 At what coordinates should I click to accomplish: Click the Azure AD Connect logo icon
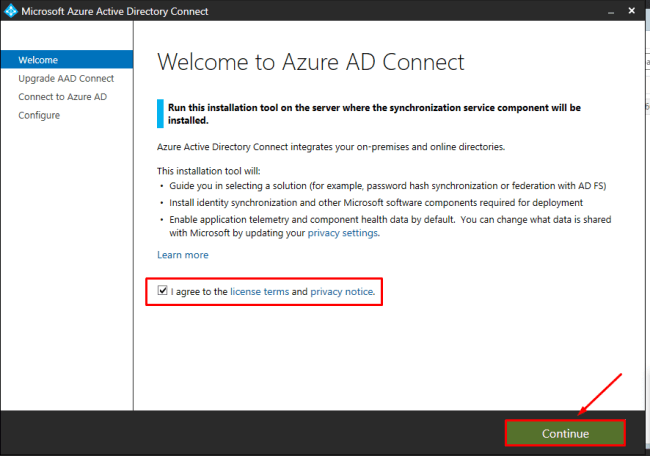tap(10, 11)
